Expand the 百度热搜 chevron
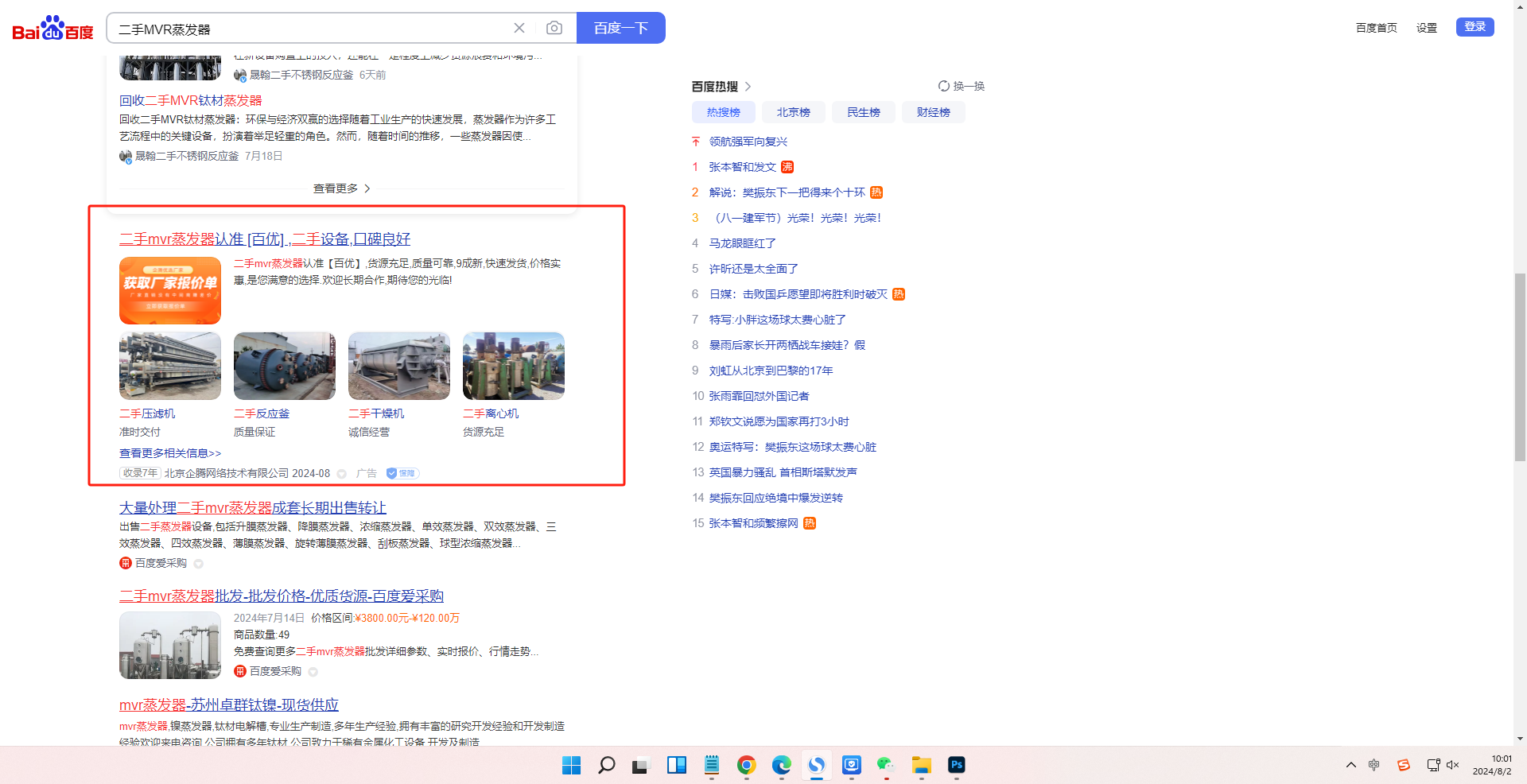Viewport: 1527px width, 784px height. tap(748, 86)
